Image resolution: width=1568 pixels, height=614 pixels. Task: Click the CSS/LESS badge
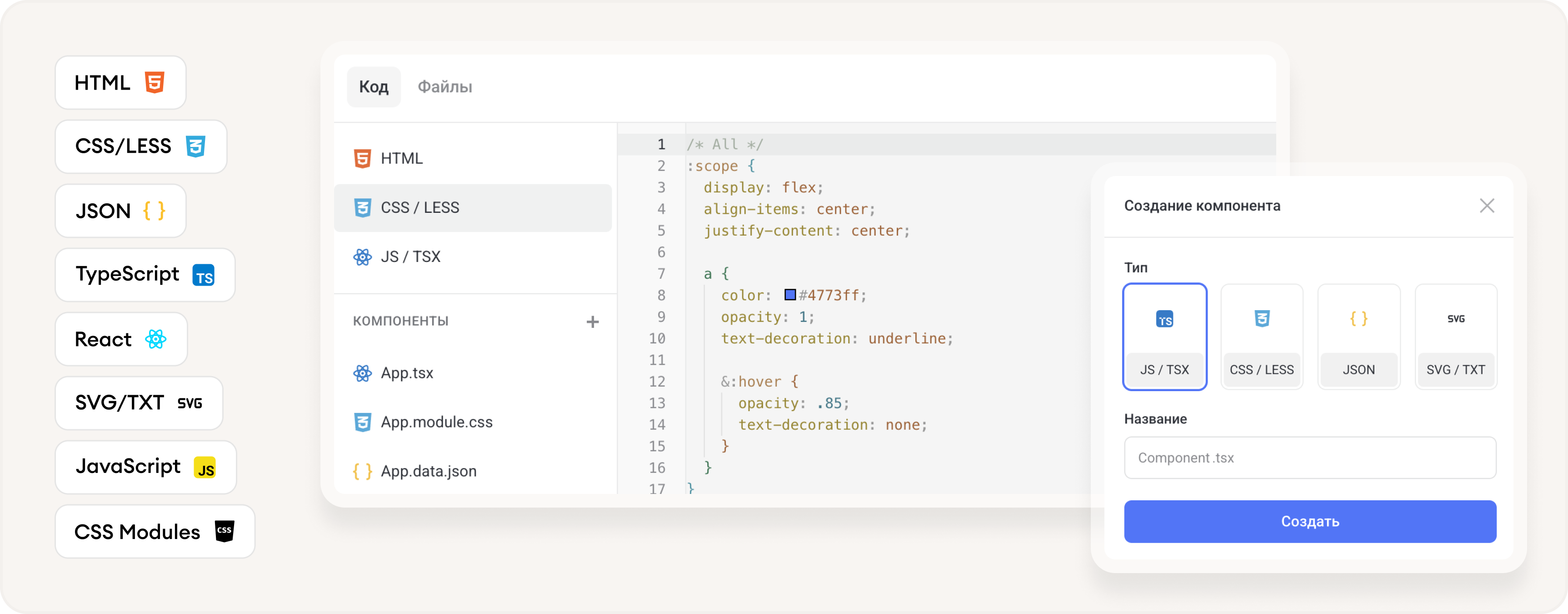pos(141,147)
